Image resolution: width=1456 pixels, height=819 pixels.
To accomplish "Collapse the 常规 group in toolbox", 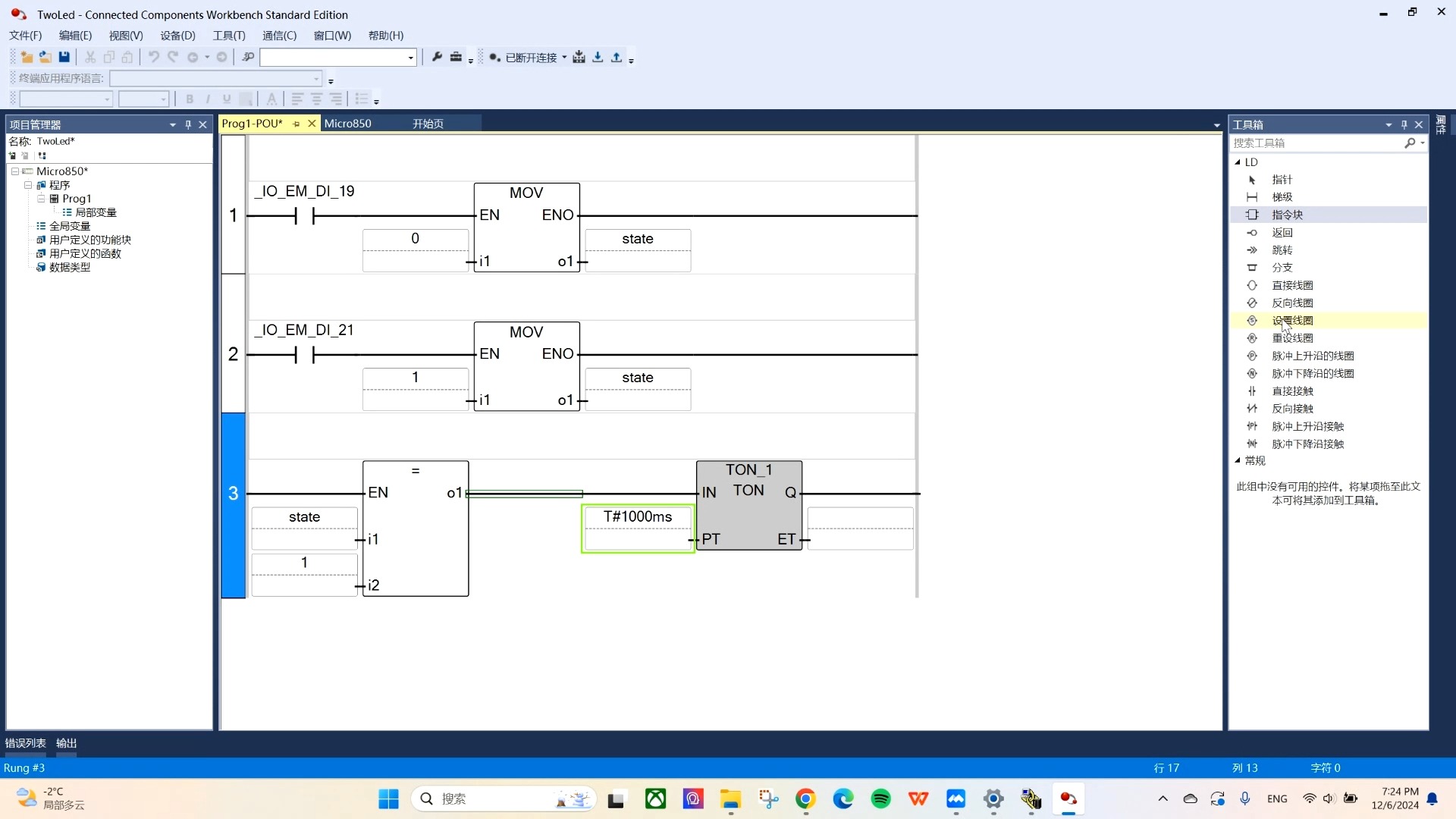I will [1238, 460].
